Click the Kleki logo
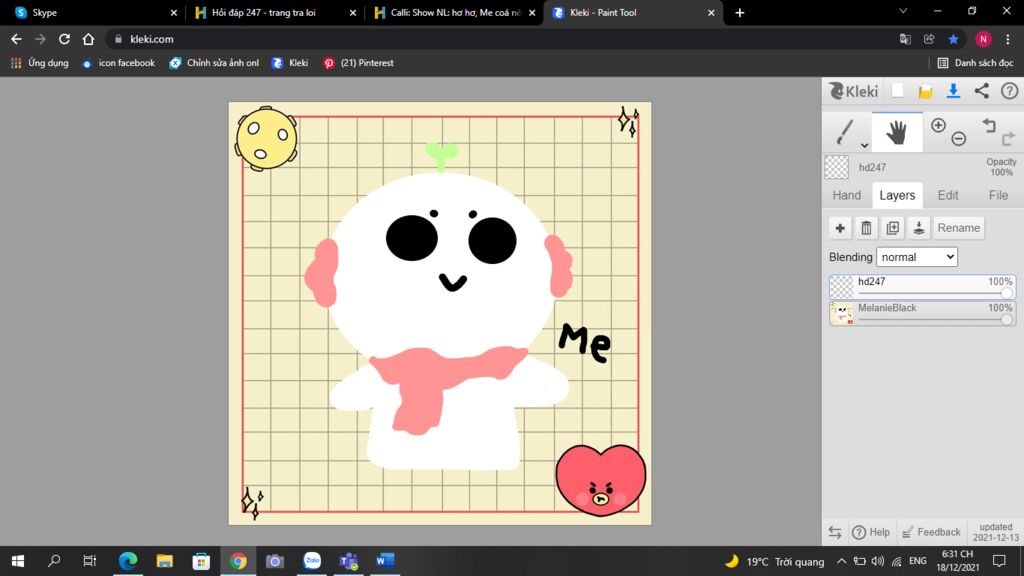 coord(854,91)
